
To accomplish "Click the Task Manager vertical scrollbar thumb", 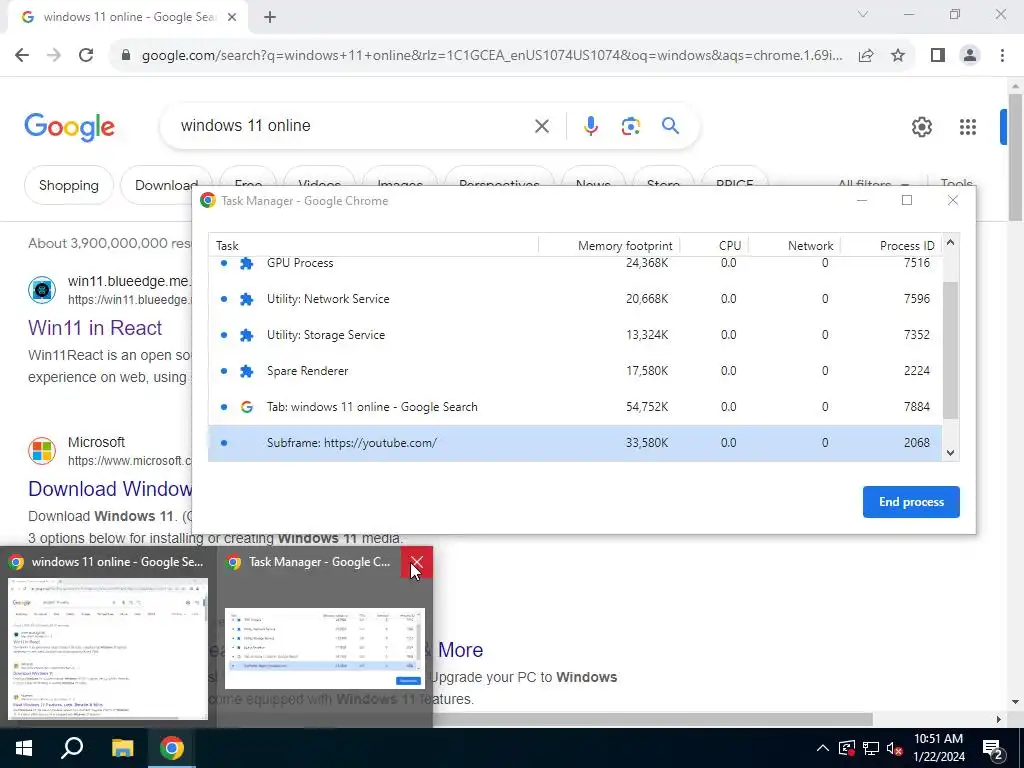I will click(950, 350).
